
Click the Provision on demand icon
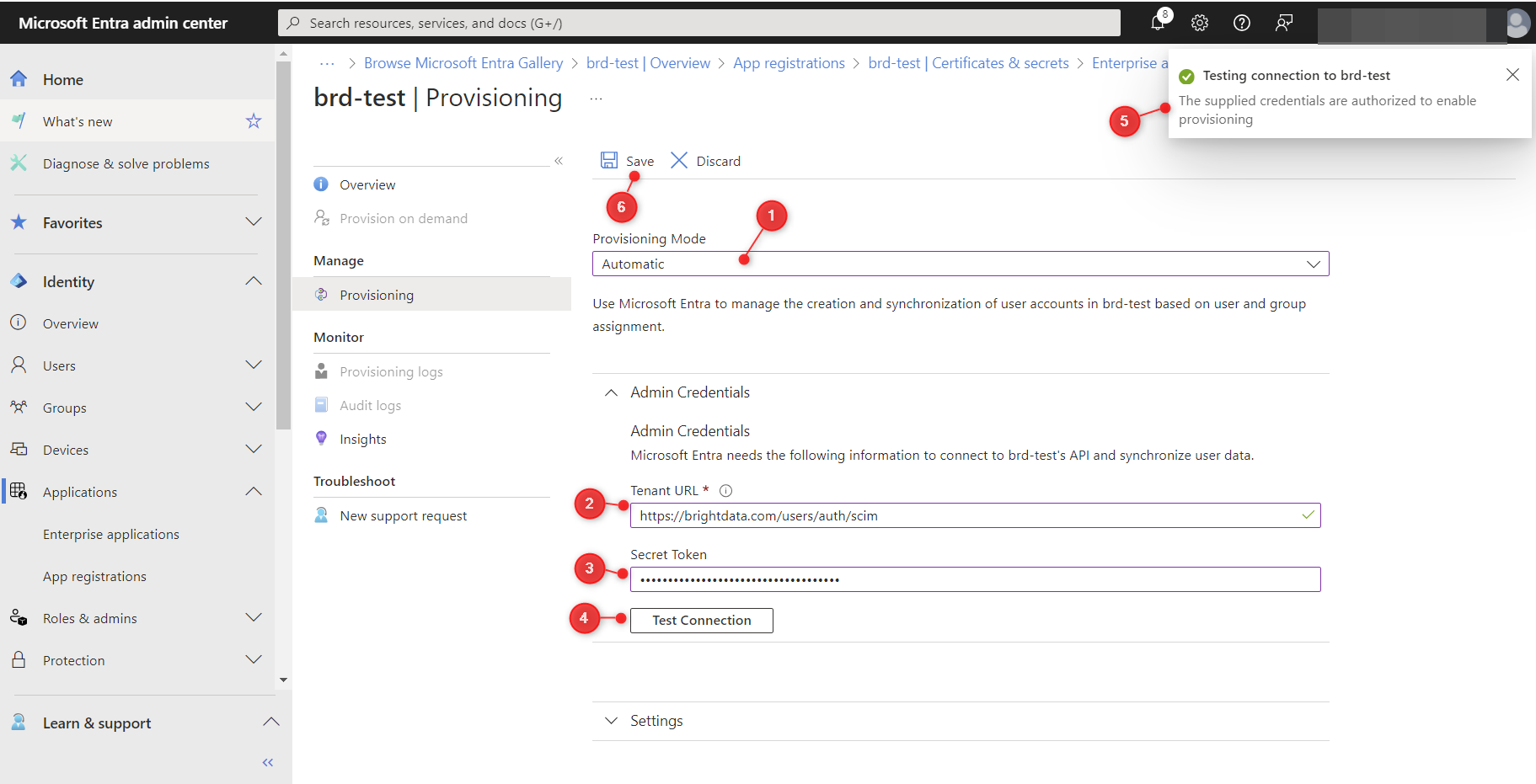click(321, 217)
